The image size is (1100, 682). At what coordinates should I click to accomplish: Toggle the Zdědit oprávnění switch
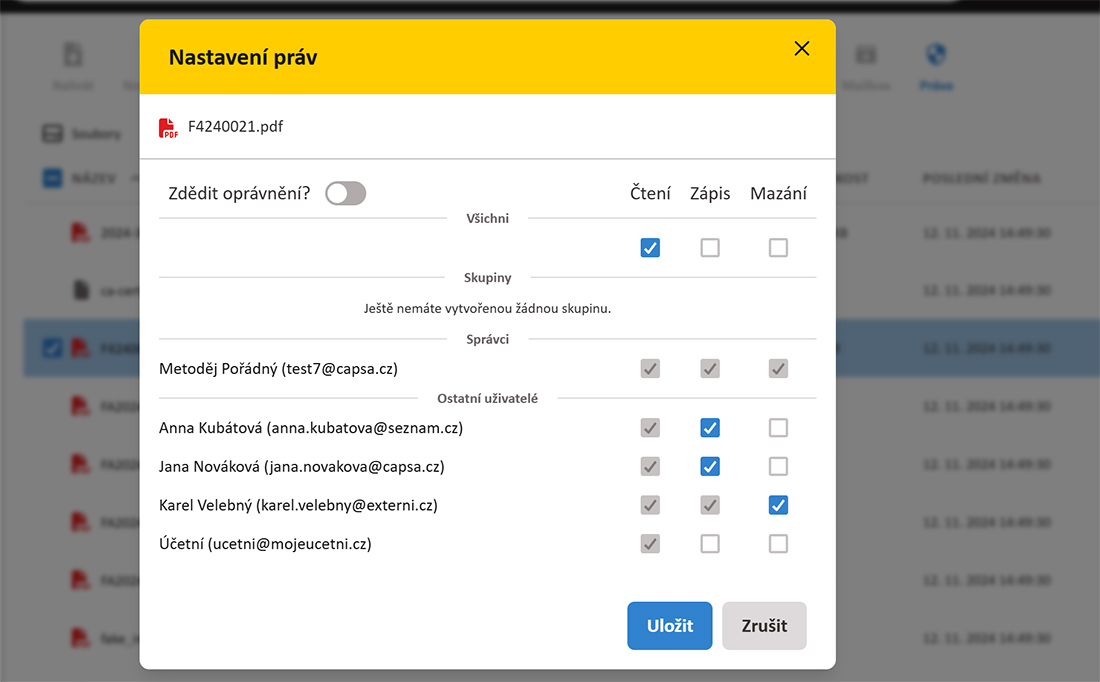pos(346,193)
